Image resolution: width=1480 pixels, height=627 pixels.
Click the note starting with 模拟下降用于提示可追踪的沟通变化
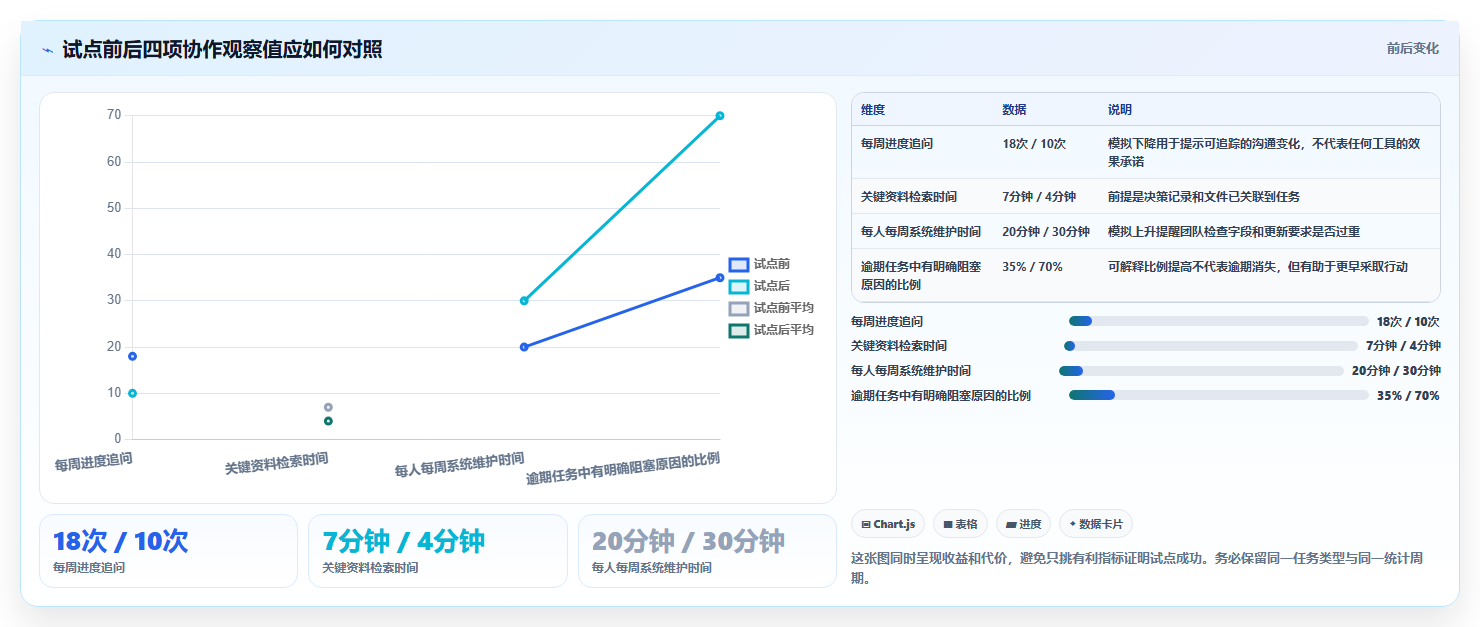[1264, 152]
